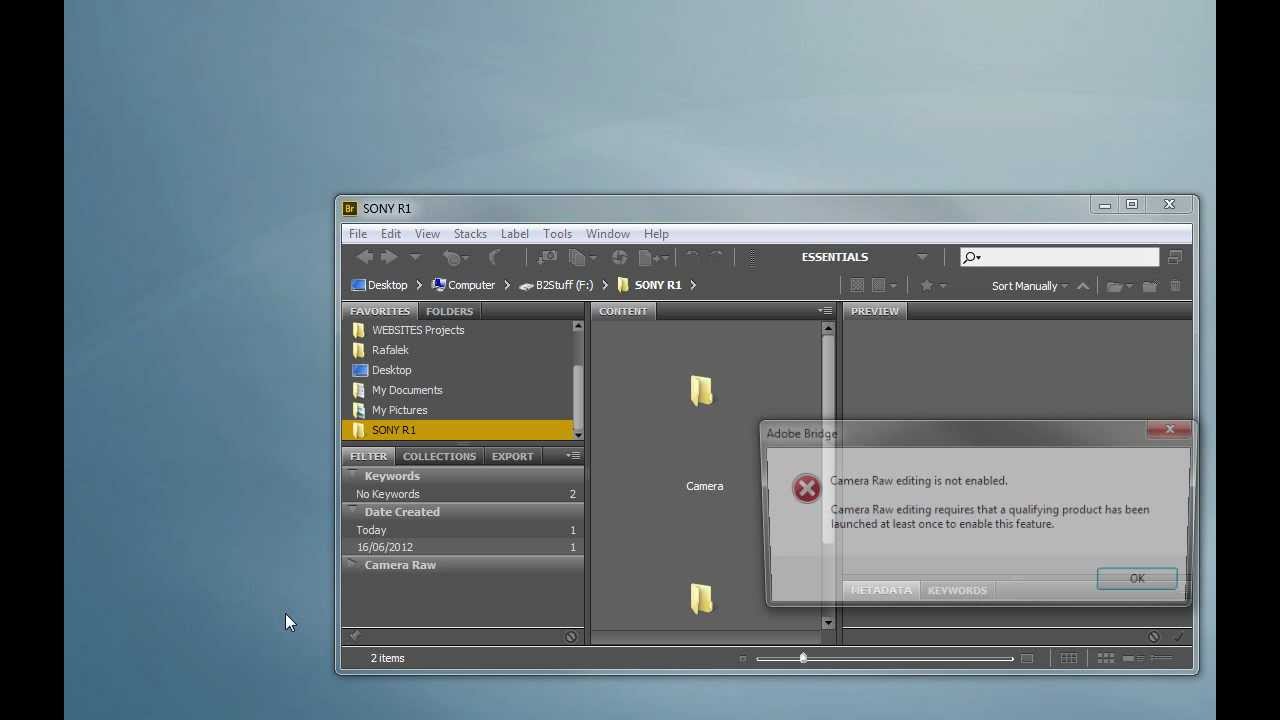Select the Camera folder thumbnail

coord(702,391)
